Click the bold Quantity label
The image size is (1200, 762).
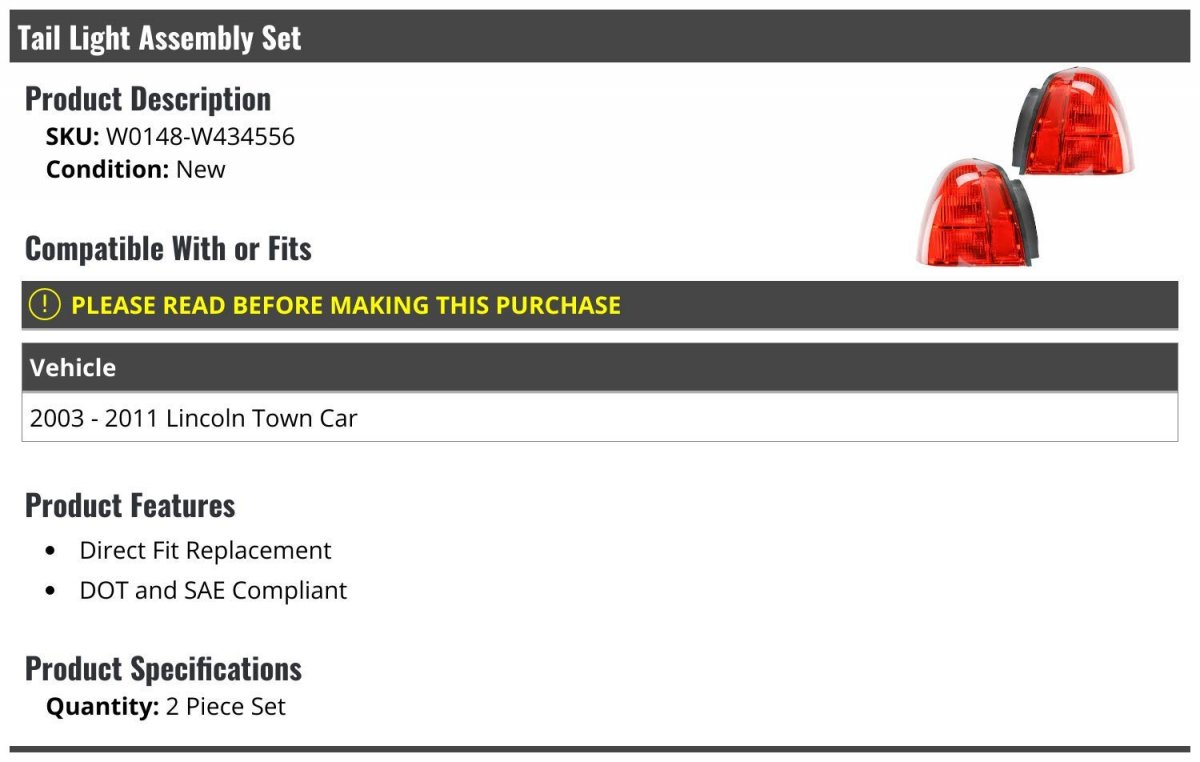[x=103, y=707]
